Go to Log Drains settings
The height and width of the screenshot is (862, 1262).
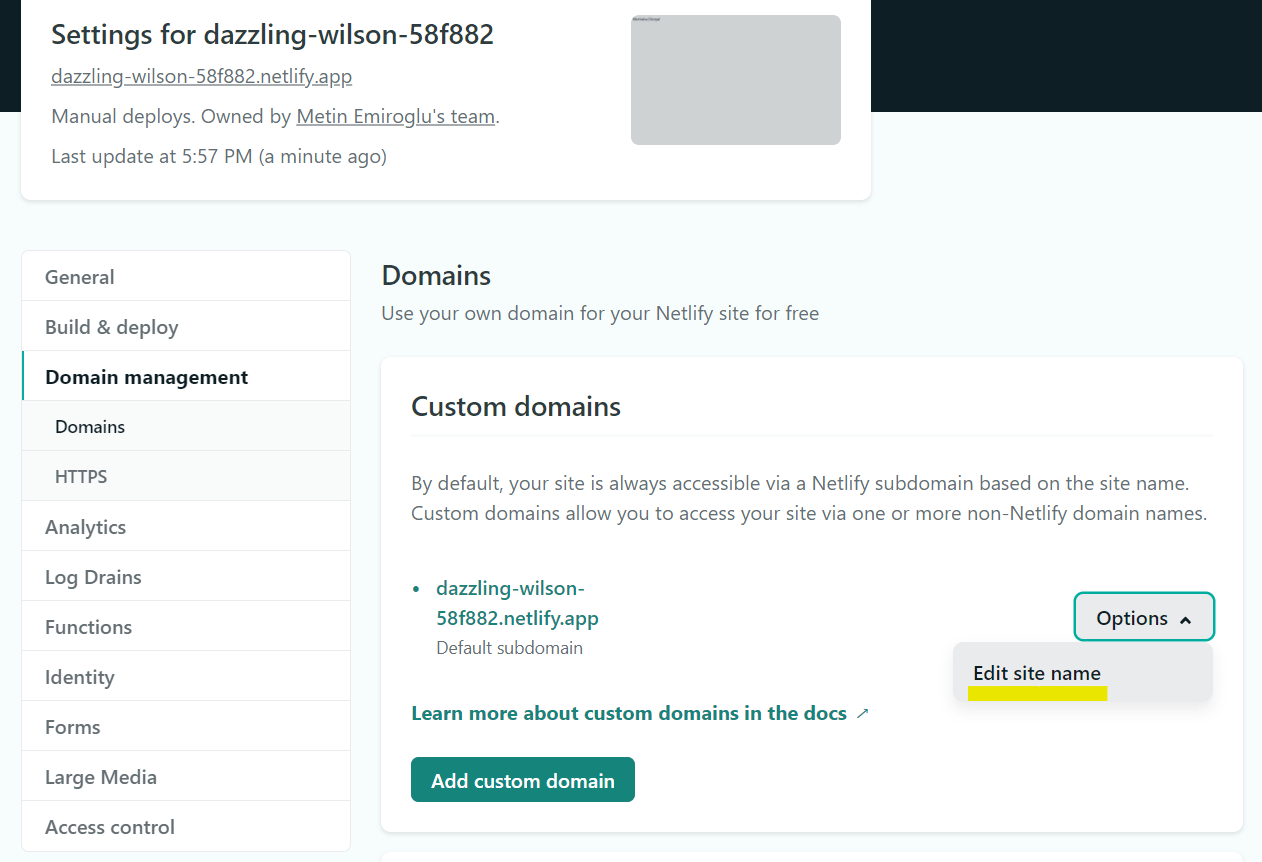(x=186, y=576)
